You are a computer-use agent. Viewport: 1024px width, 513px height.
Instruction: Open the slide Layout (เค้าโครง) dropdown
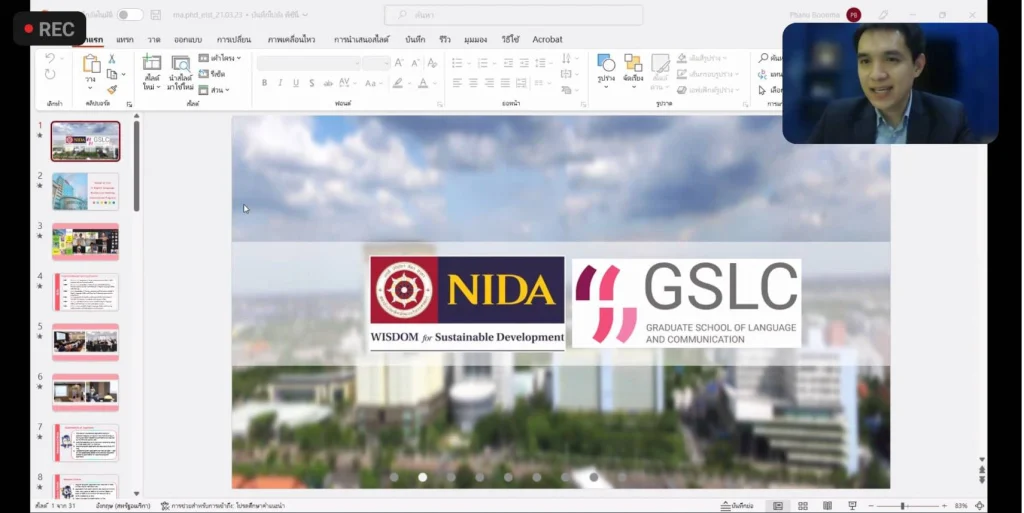(x=220, y=58)
